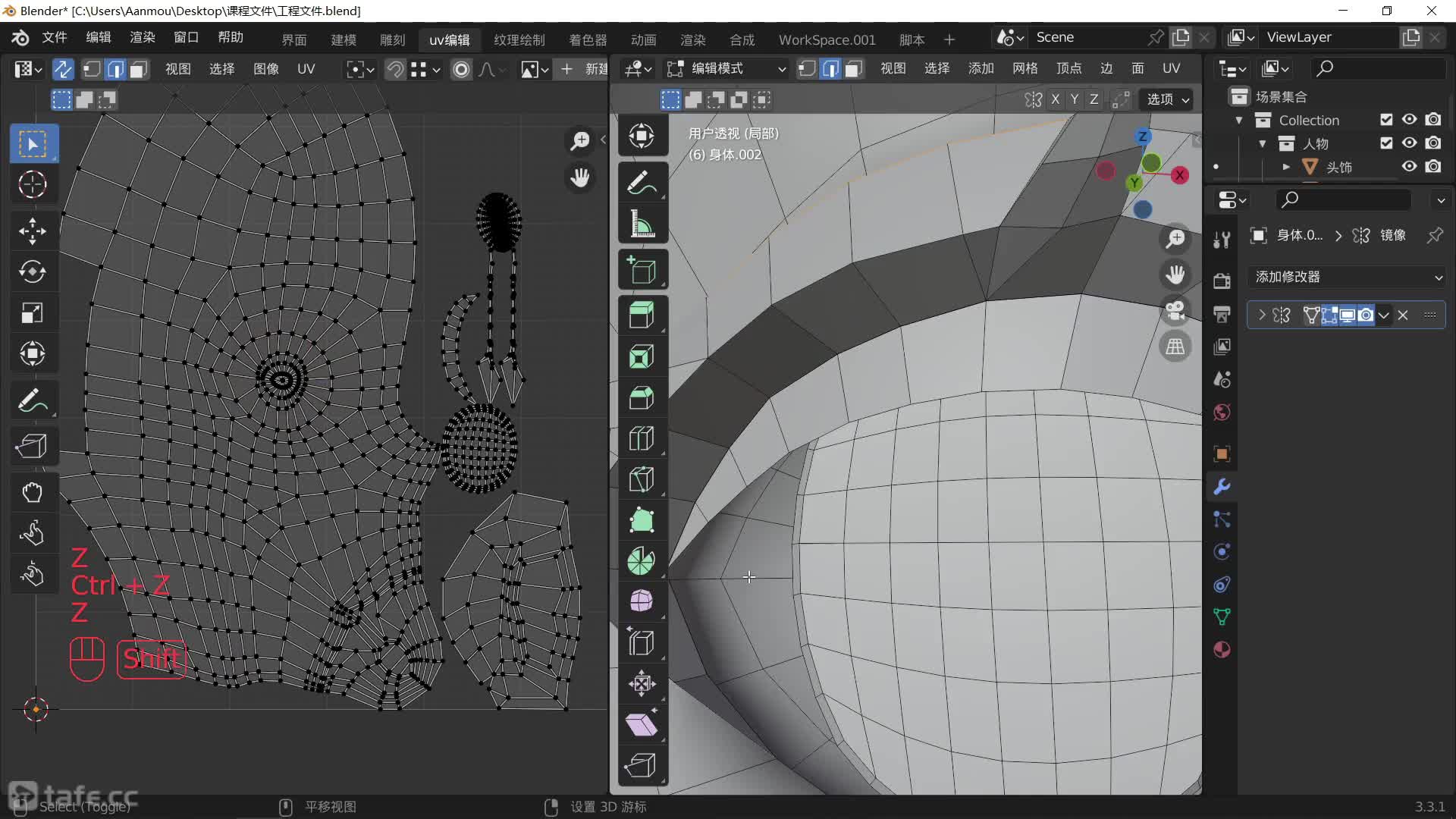Enable 3D viewport vertex select mode
1456x819 pixels.
(x=808, y=68)
